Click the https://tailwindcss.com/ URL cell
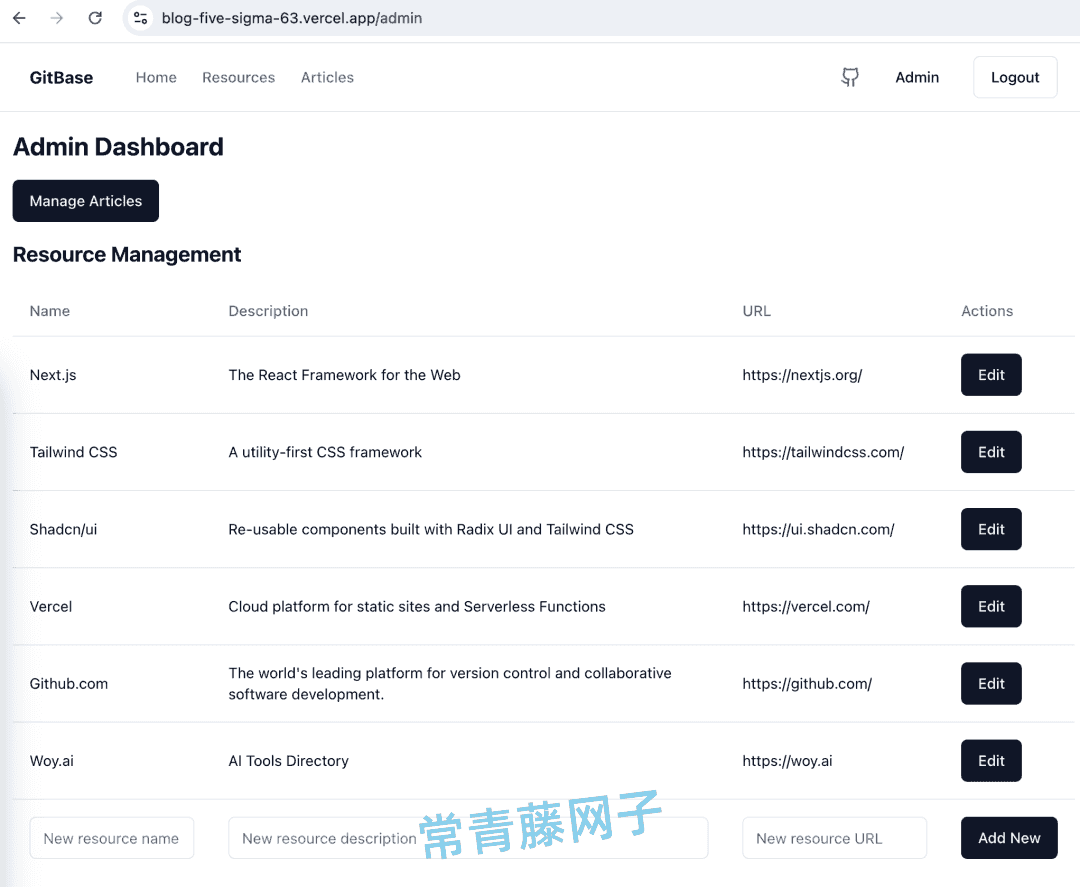The width and height of the screenshot is (1080, 887). pos(823,452)
